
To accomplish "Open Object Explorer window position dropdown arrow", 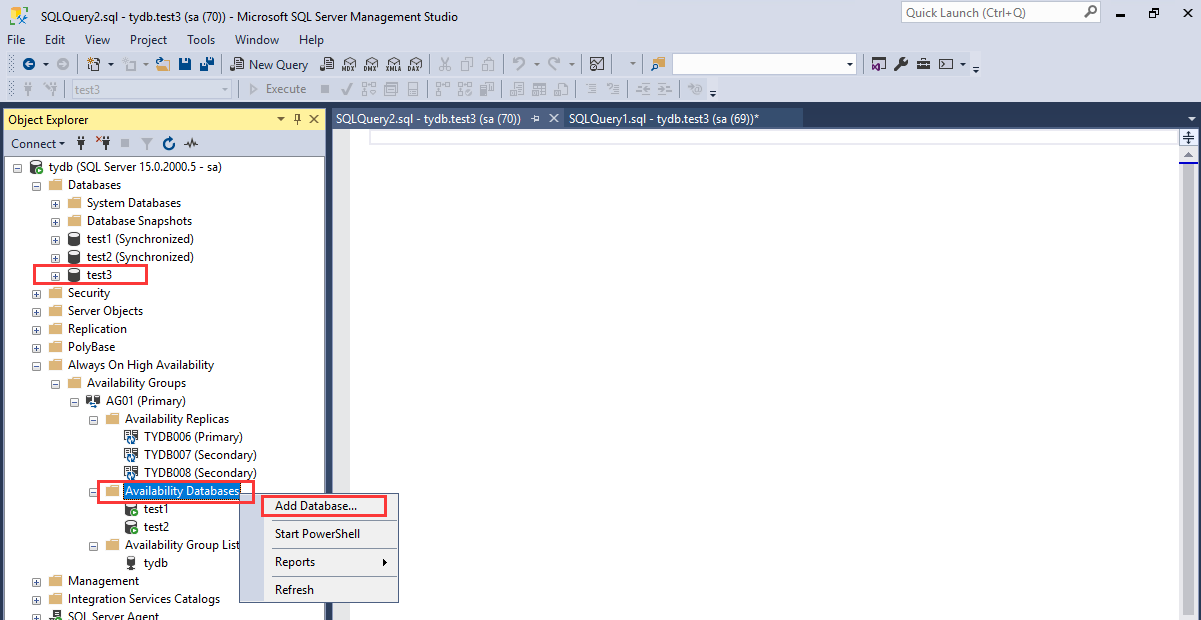I will tap(281, 119).
